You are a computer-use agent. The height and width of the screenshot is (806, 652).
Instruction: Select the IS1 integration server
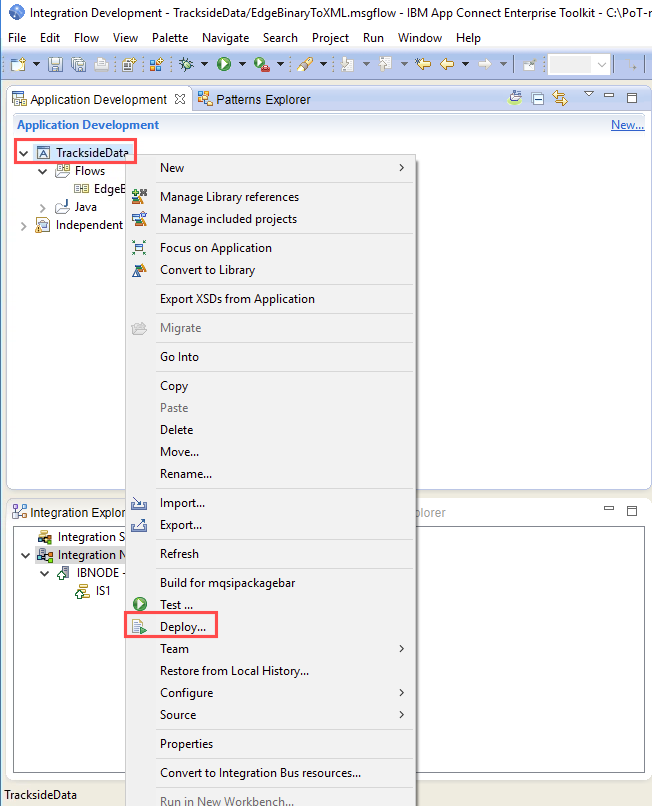click(x=93, y=591)
